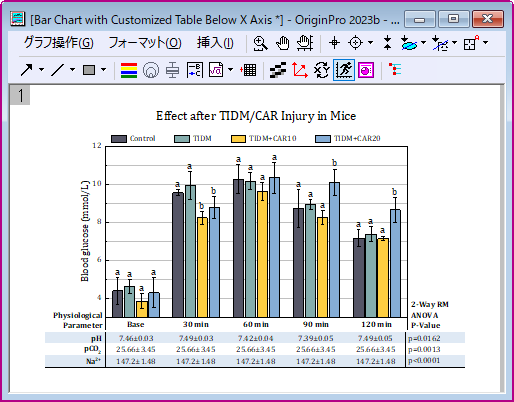
Task: Click the p<0.0001 value cell
Action: click(x=424, y=361)
